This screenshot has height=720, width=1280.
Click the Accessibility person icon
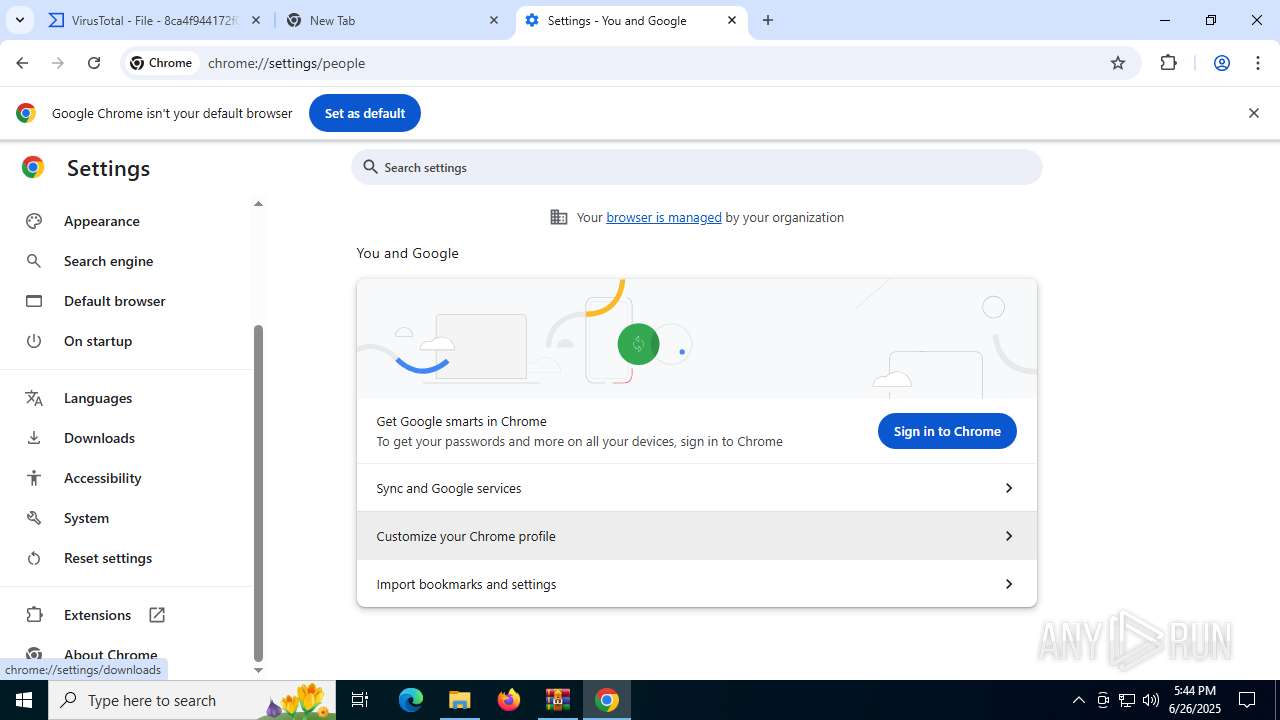34,478
